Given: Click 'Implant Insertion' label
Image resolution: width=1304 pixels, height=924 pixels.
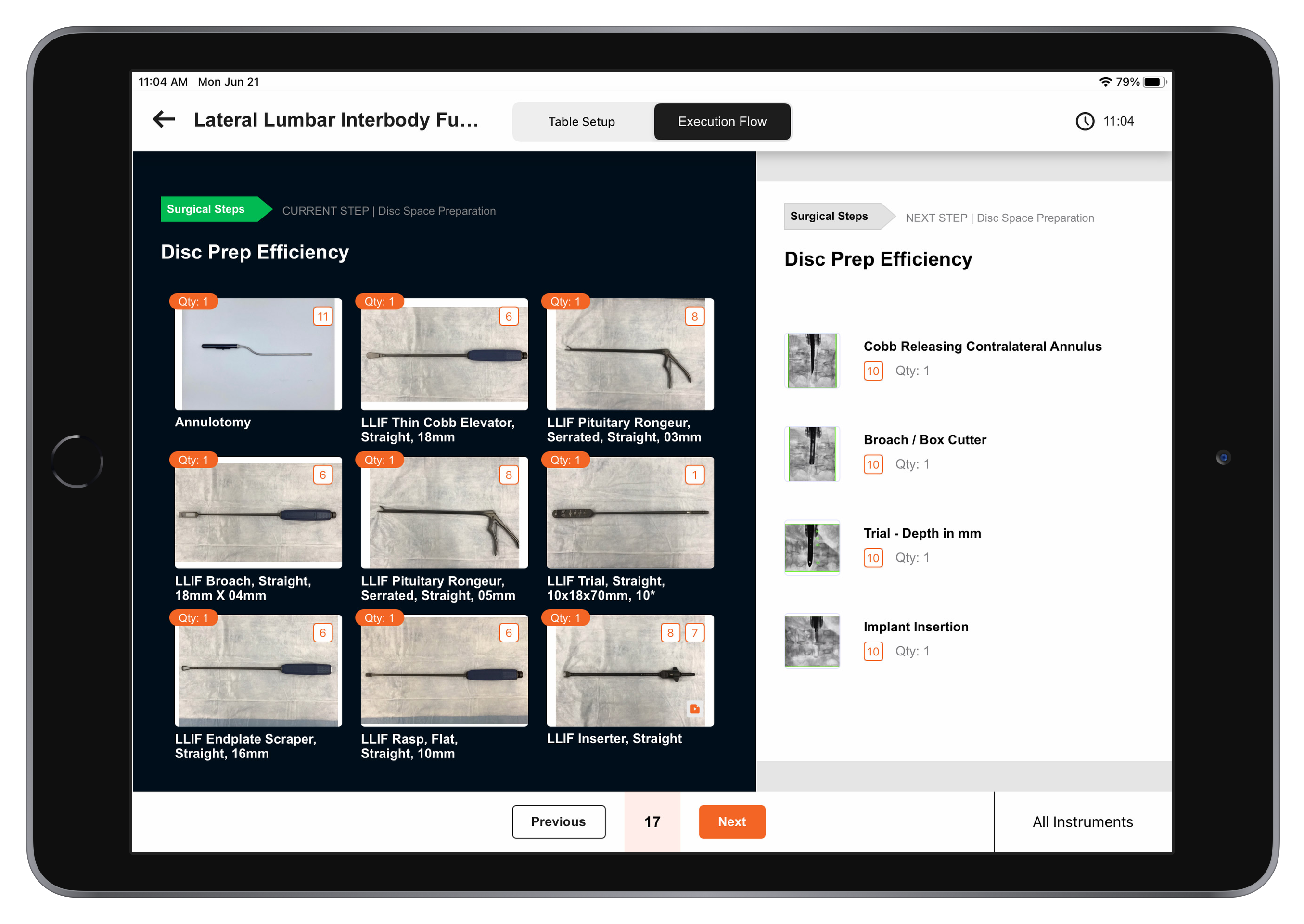Looking at the screenshot, I should tap(915, 627).
